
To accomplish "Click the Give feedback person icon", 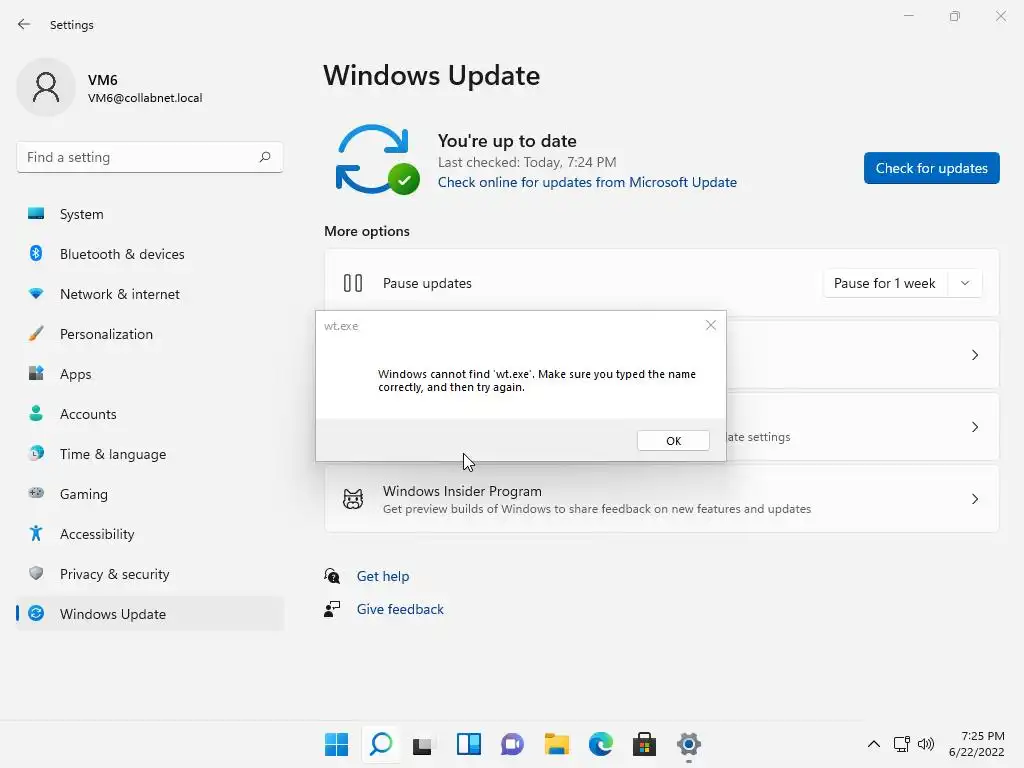I will [332, 609].
